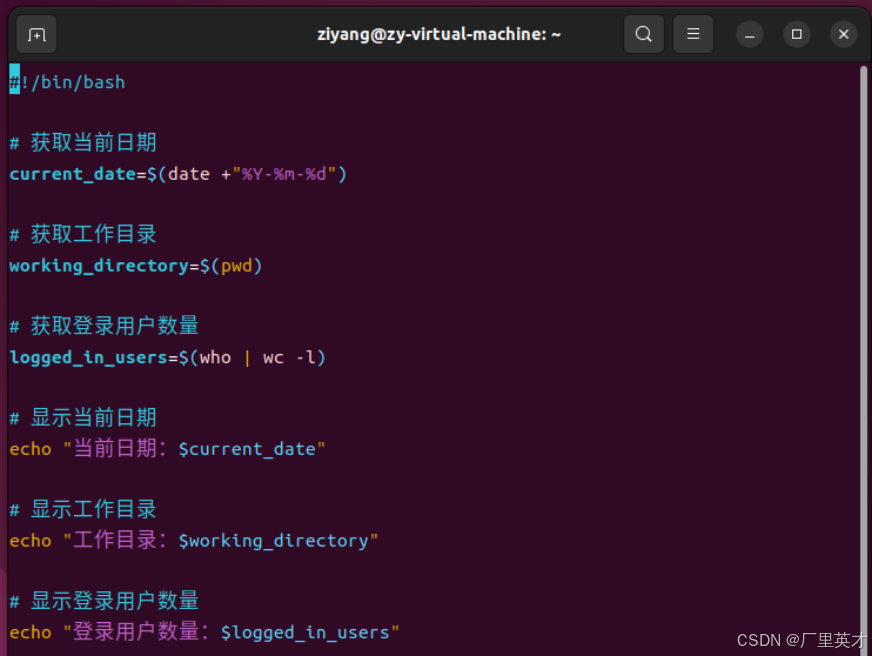
Task: Open the terminal search function
Action: 643,33
